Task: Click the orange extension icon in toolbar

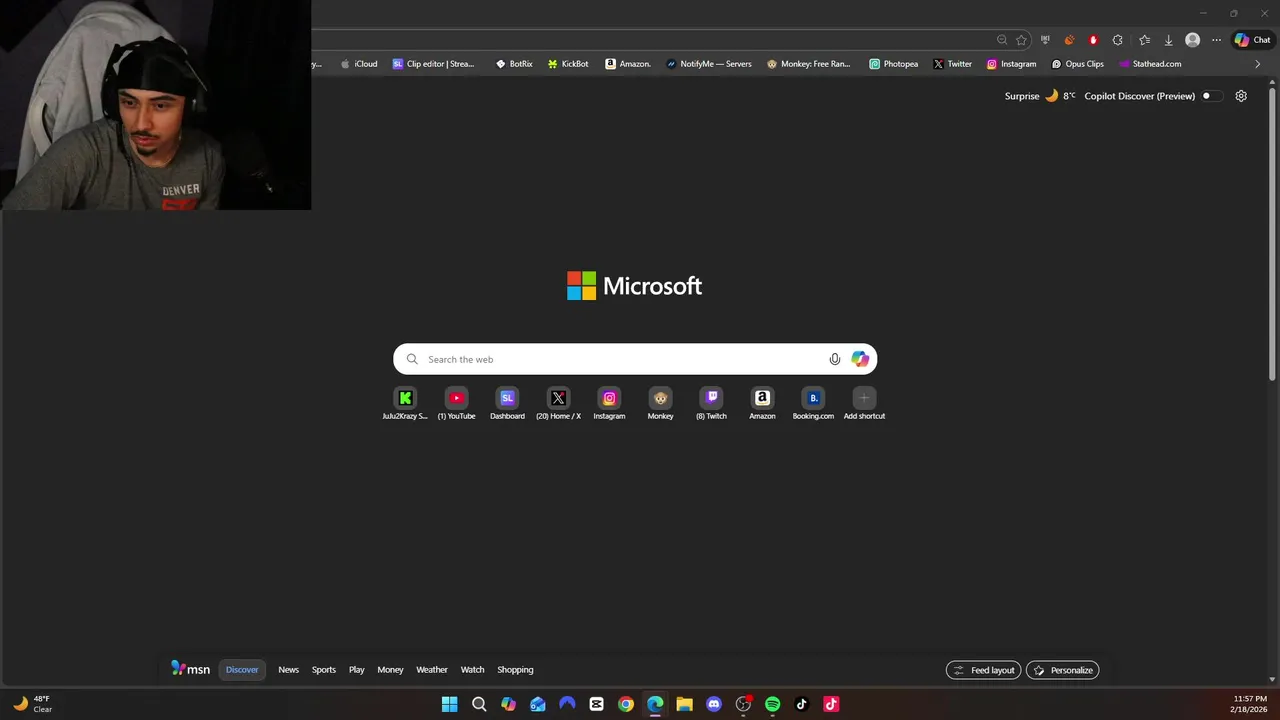Action: click(x=1069, y=40)
